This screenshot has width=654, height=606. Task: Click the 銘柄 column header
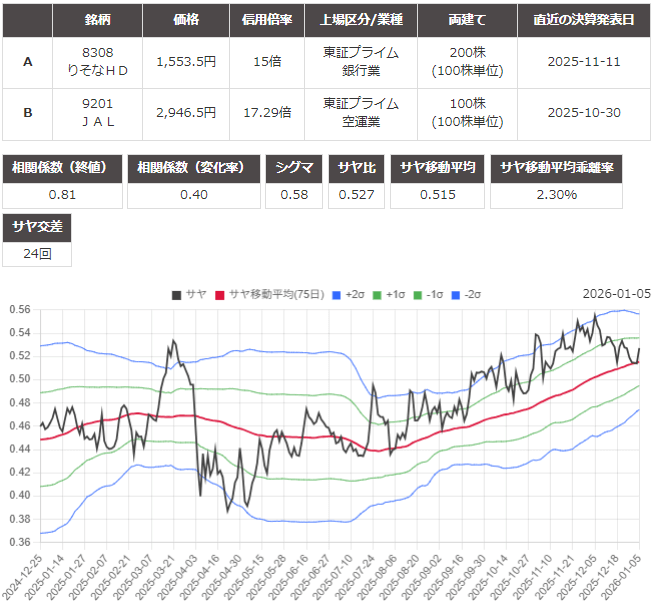[x=98, y=19]
